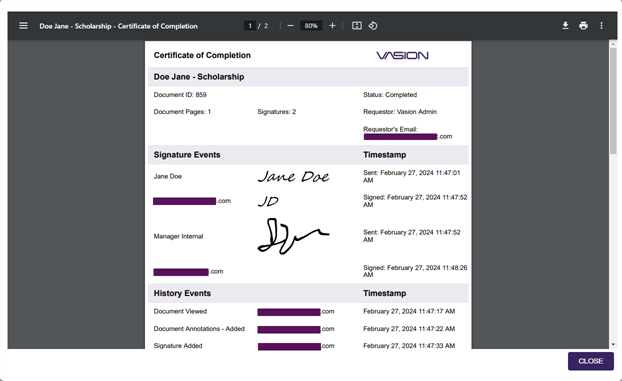Click Document Annotations - Added entry
This screenshot has width=622, height=381.
point(199,329)
